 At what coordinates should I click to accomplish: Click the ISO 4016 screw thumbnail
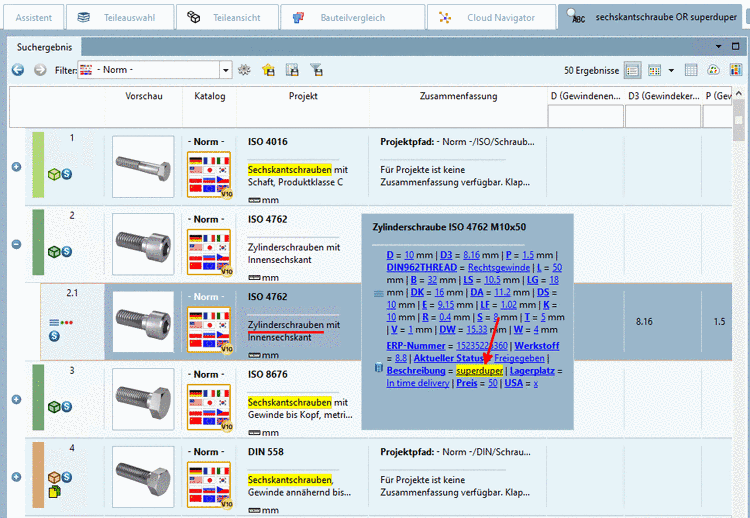point(143,166)
